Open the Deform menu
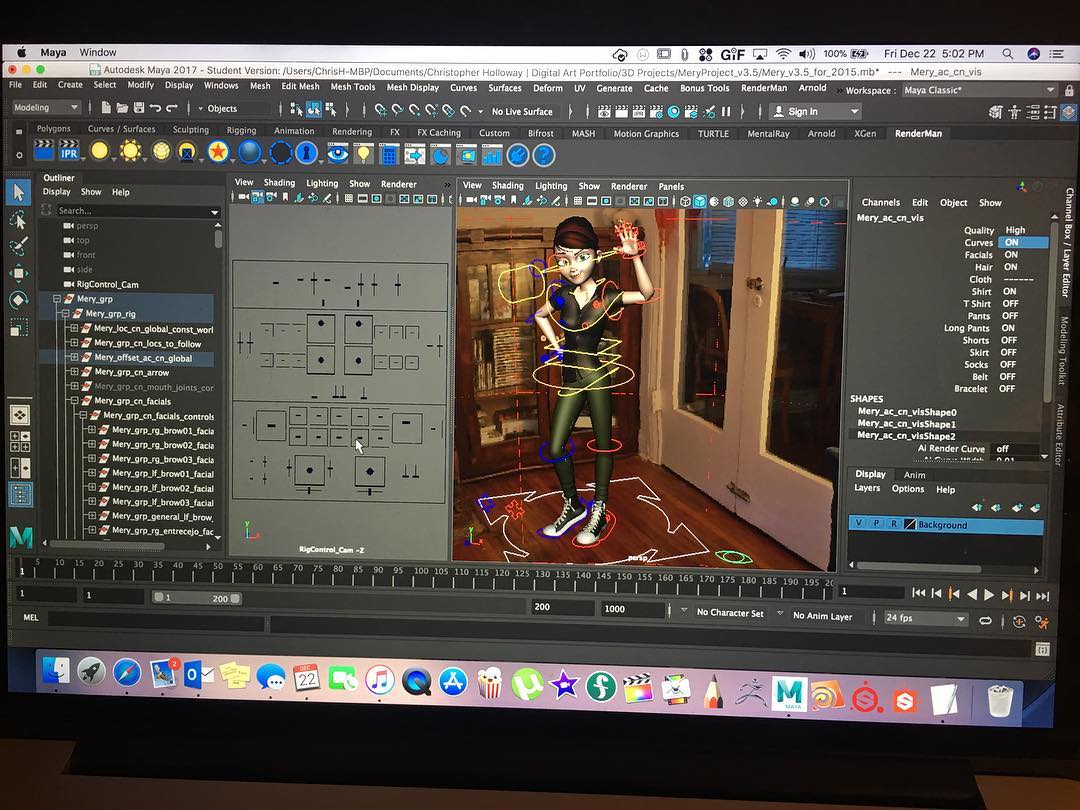The image size is (1080, 810). point(548,88)
